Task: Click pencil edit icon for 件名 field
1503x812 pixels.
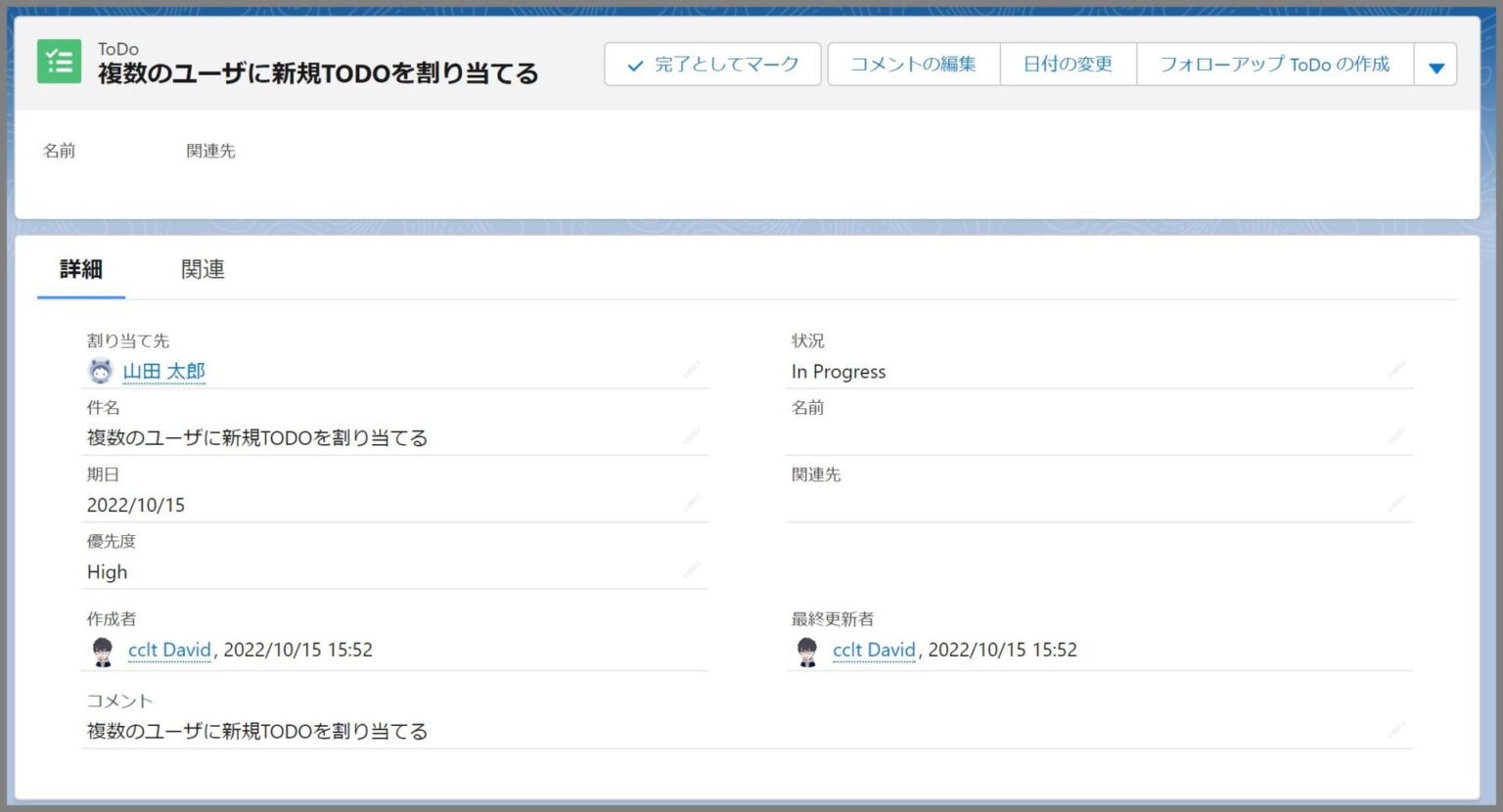Action: click(x=692, y=436)
